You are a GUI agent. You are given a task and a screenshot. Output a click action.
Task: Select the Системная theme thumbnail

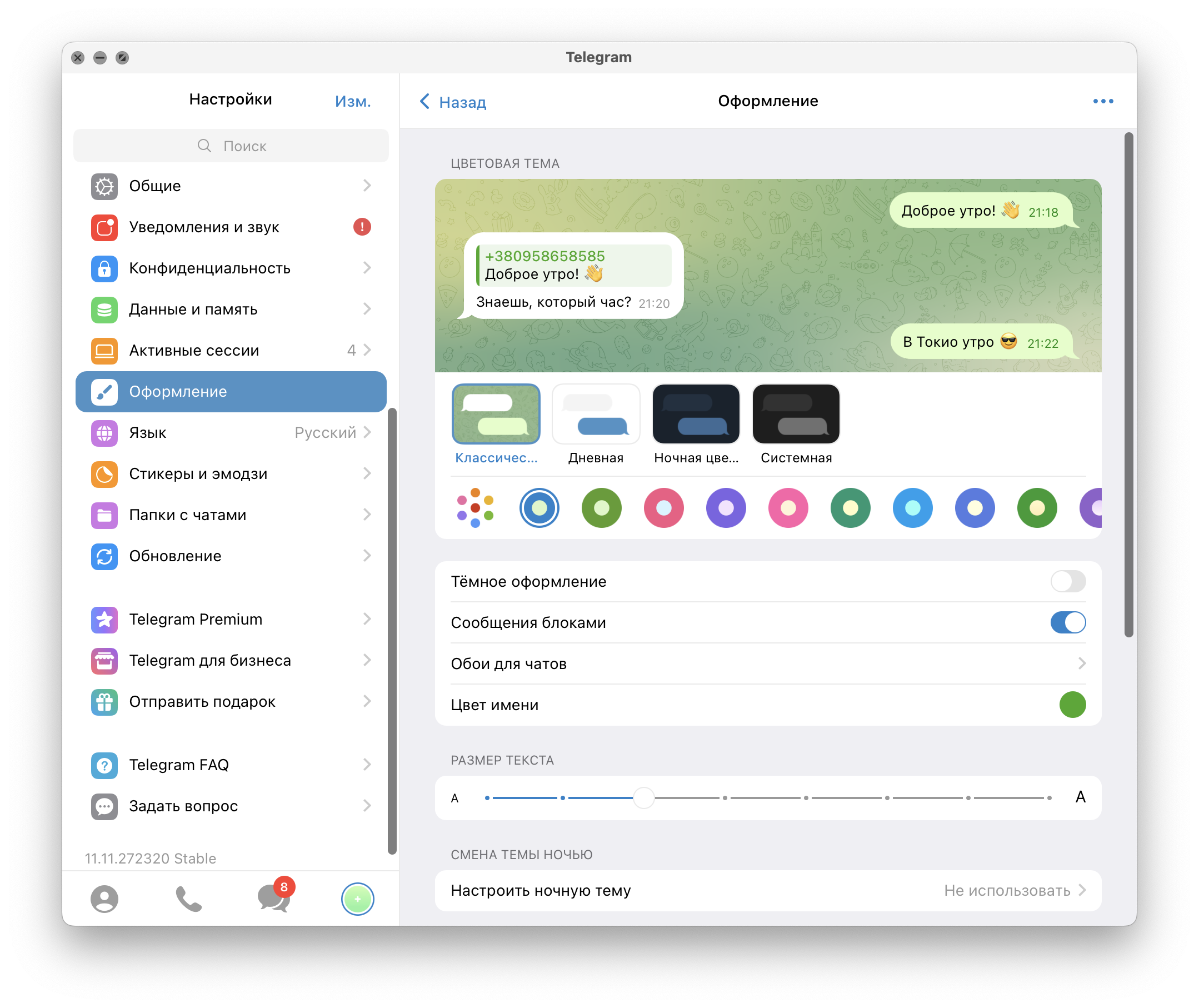[x=796, y=414]
